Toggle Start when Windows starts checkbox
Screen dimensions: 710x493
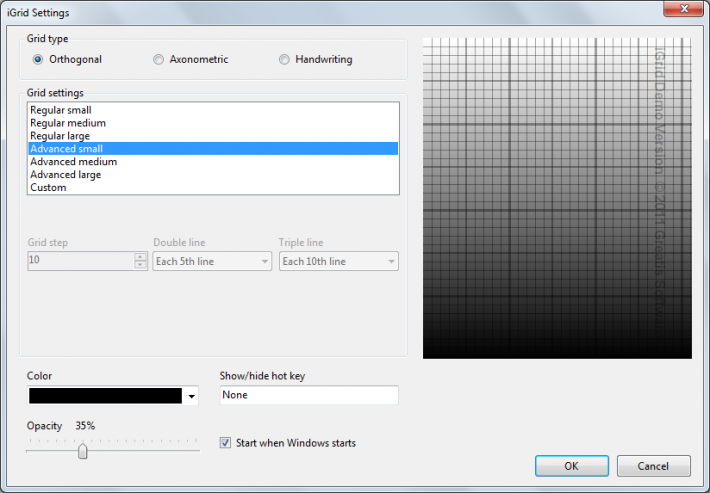225,443
